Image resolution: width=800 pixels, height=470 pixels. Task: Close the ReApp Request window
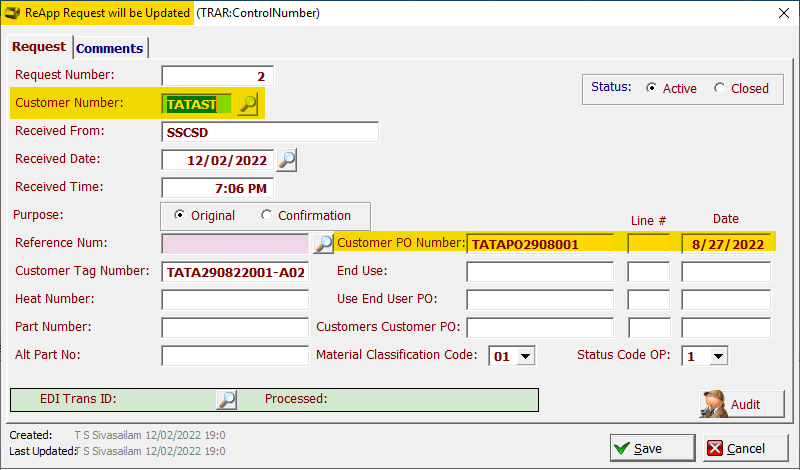[783, 13]
